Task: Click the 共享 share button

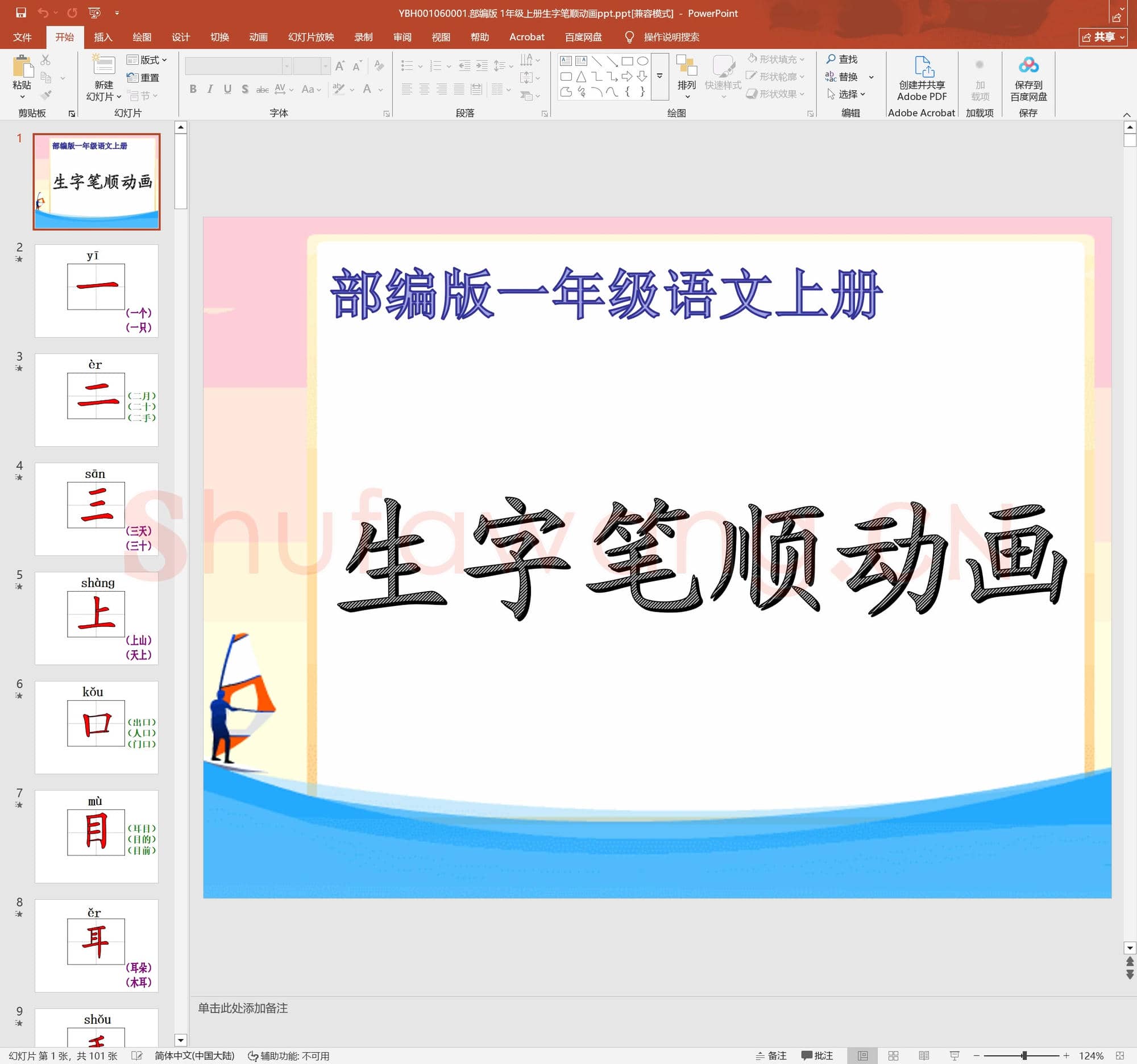Action: point(1103,37)
